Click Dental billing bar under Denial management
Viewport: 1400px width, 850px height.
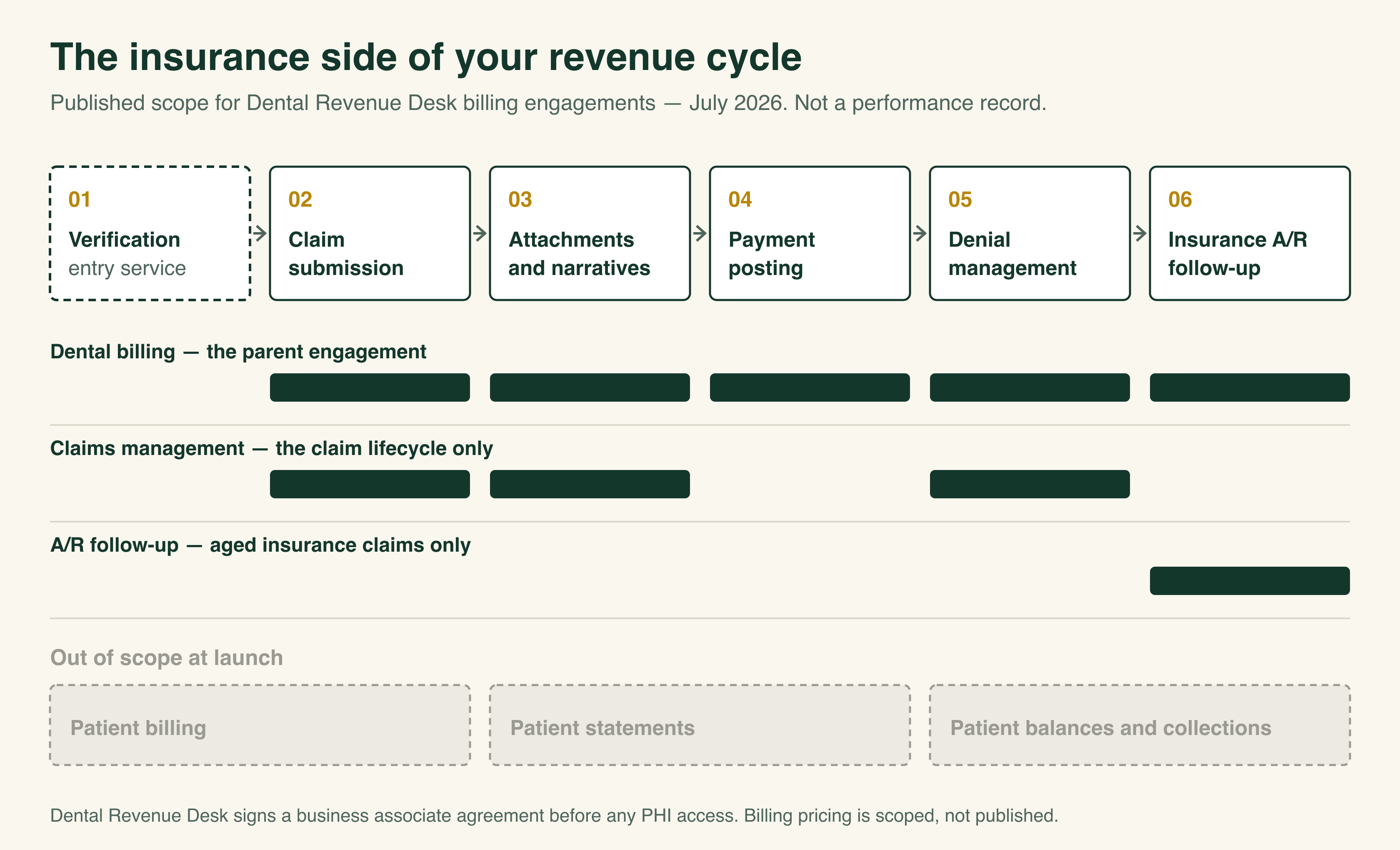[1030, 387]
